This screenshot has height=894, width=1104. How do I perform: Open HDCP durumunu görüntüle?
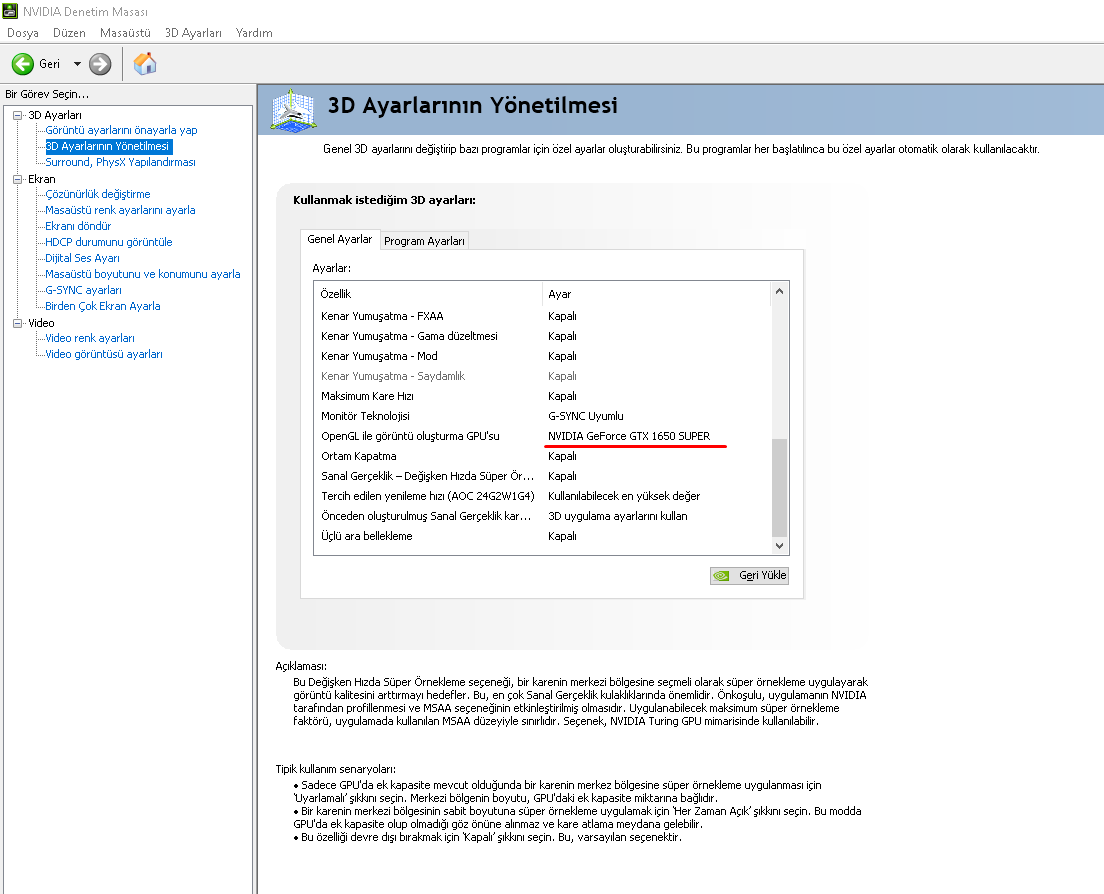[108, 242]
